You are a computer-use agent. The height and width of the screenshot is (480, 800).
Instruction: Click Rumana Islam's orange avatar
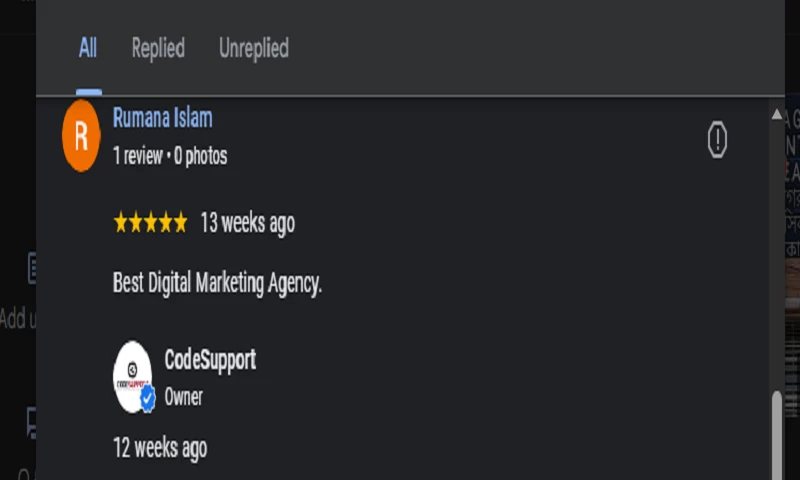point(81,136)
